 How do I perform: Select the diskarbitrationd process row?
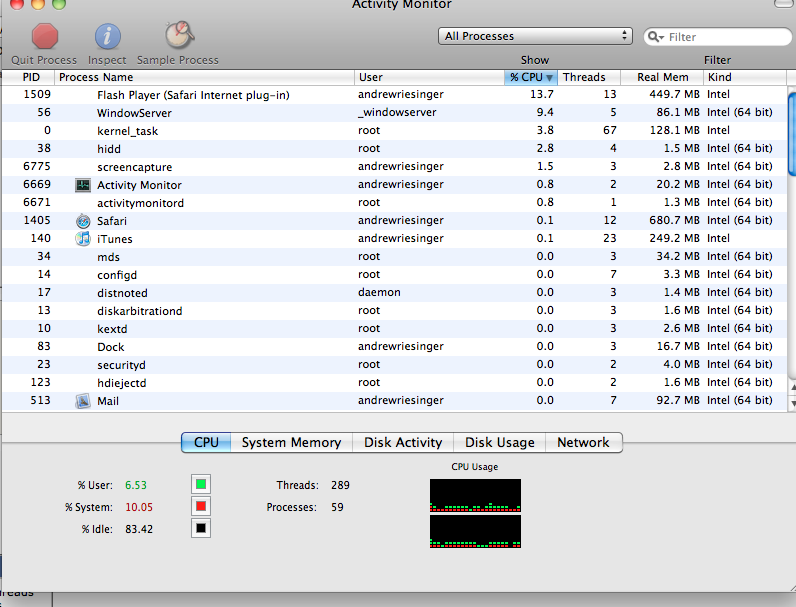click(x=395, y=311)
